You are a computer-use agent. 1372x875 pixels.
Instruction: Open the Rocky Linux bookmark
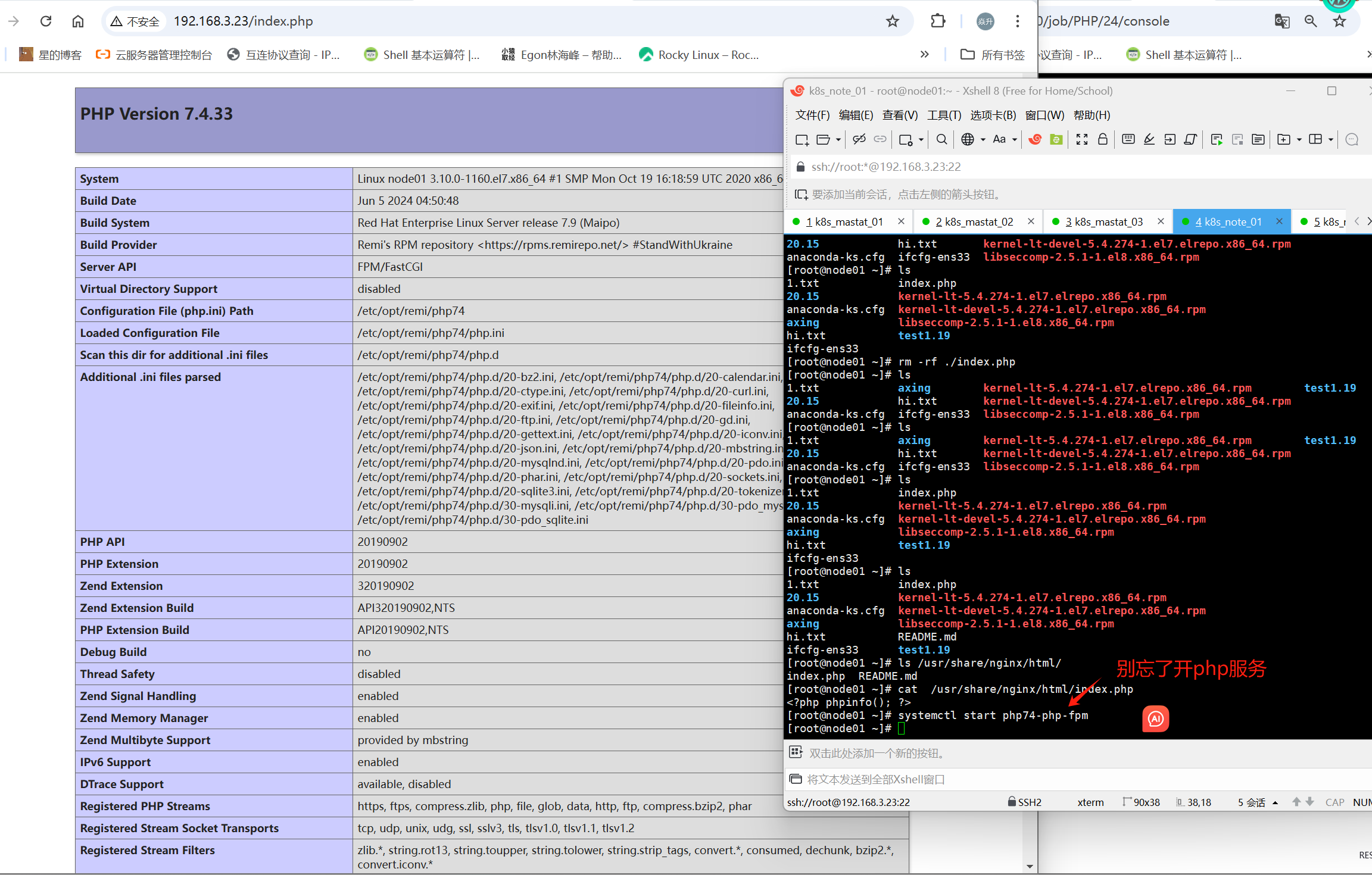click(x=699, y=55)
